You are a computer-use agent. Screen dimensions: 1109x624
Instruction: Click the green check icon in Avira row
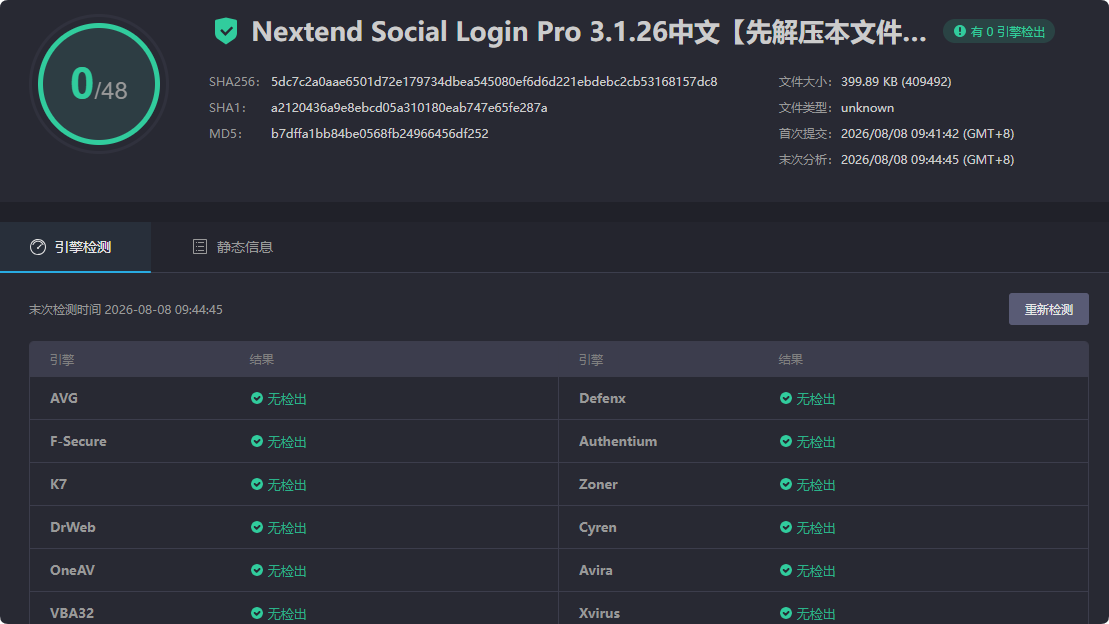pos(786,570)
